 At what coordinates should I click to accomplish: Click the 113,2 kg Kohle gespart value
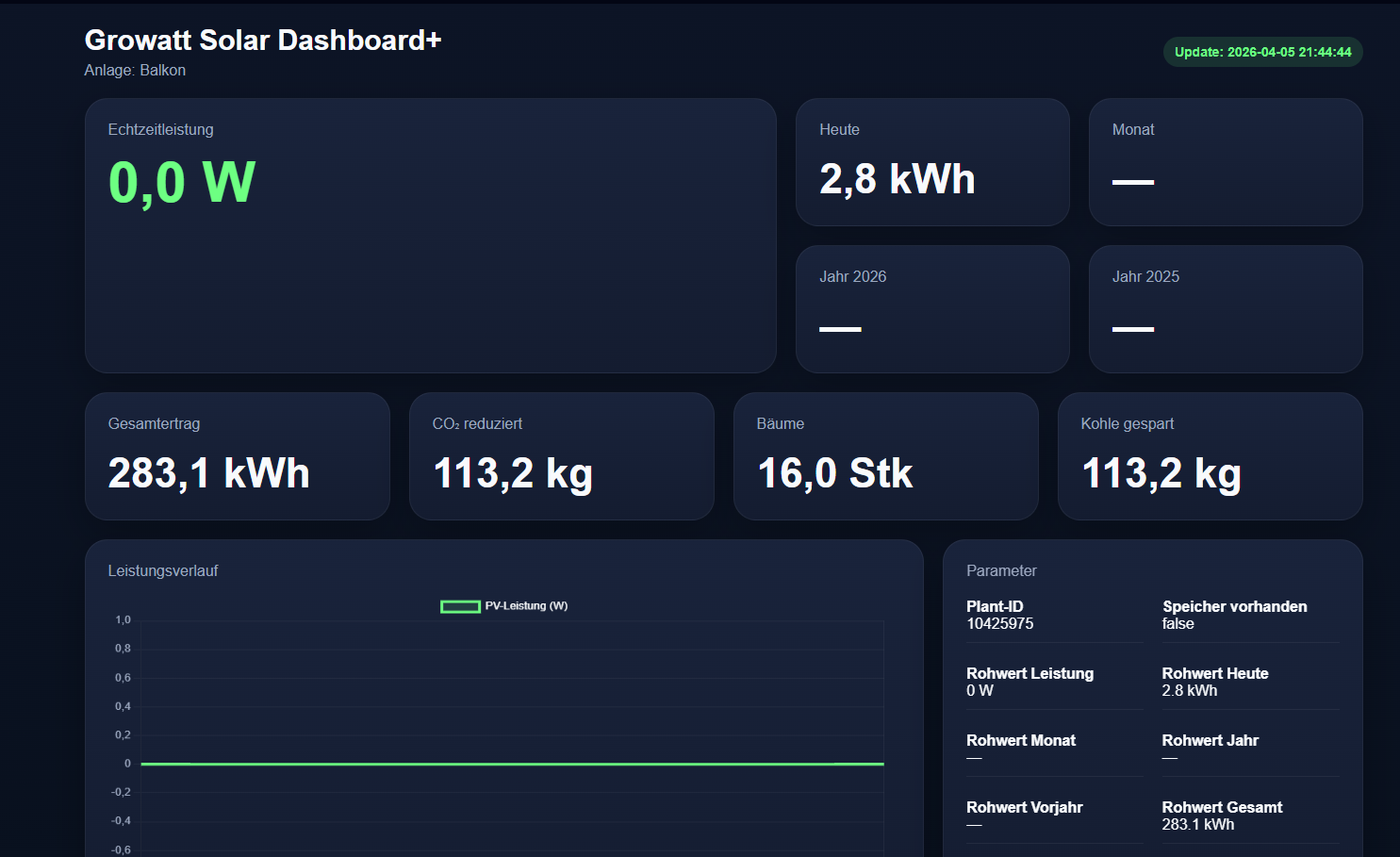coord(1161,474)
